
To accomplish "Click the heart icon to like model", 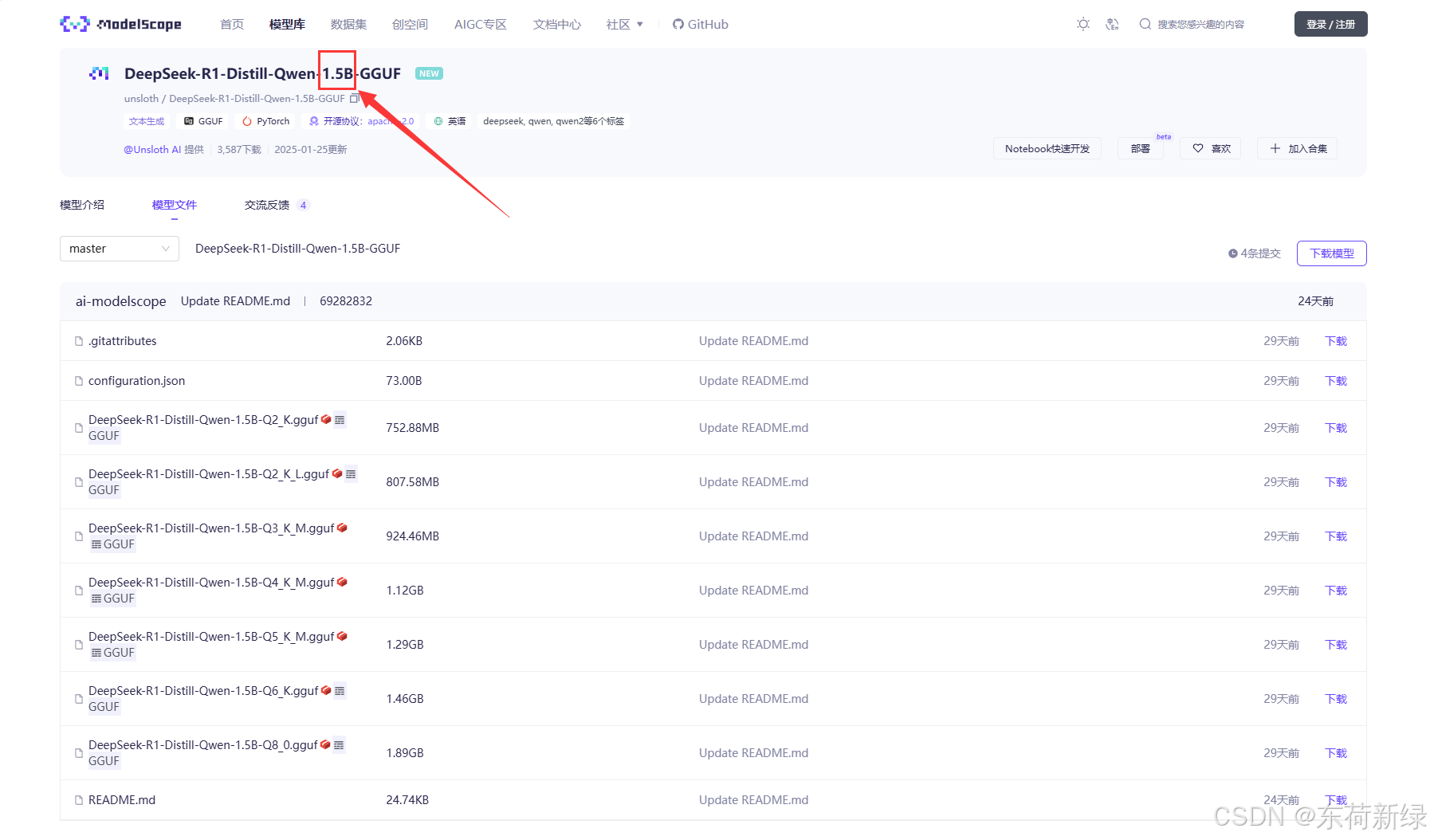I will 1198,148.
